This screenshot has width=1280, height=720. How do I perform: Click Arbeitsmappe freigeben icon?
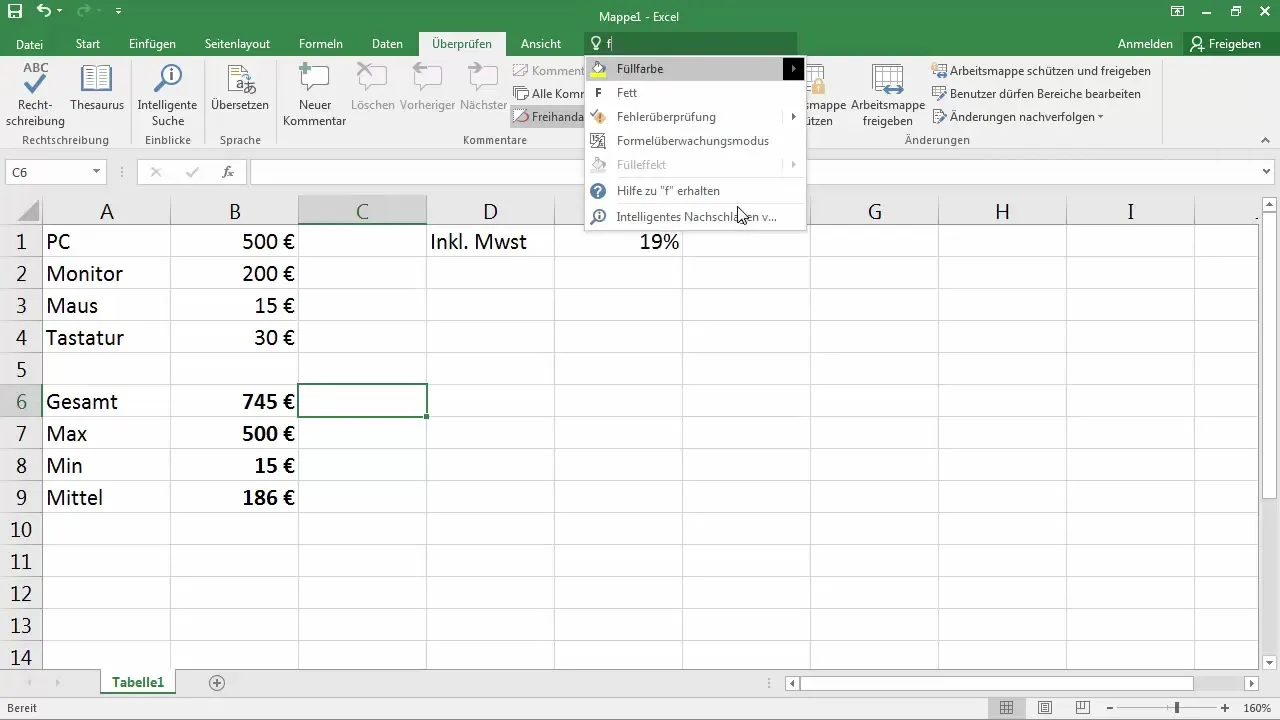pos(888,94)
